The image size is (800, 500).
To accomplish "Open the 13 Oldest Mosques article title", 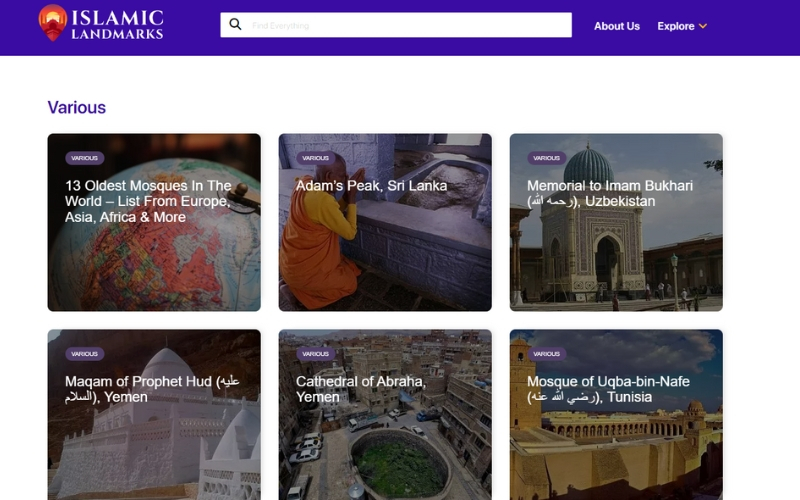I will (148, 201).
